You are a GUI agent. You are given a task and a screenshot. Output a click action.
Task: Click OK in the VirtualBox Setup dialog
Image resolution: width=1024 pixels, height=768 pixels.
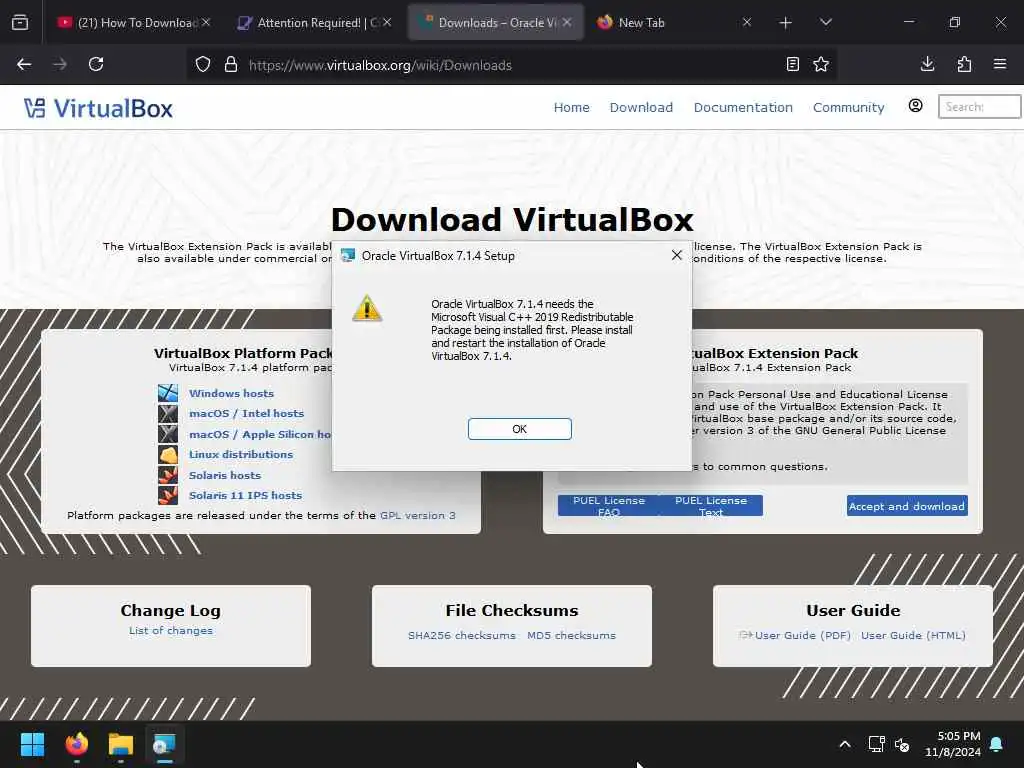coord(519,429)
